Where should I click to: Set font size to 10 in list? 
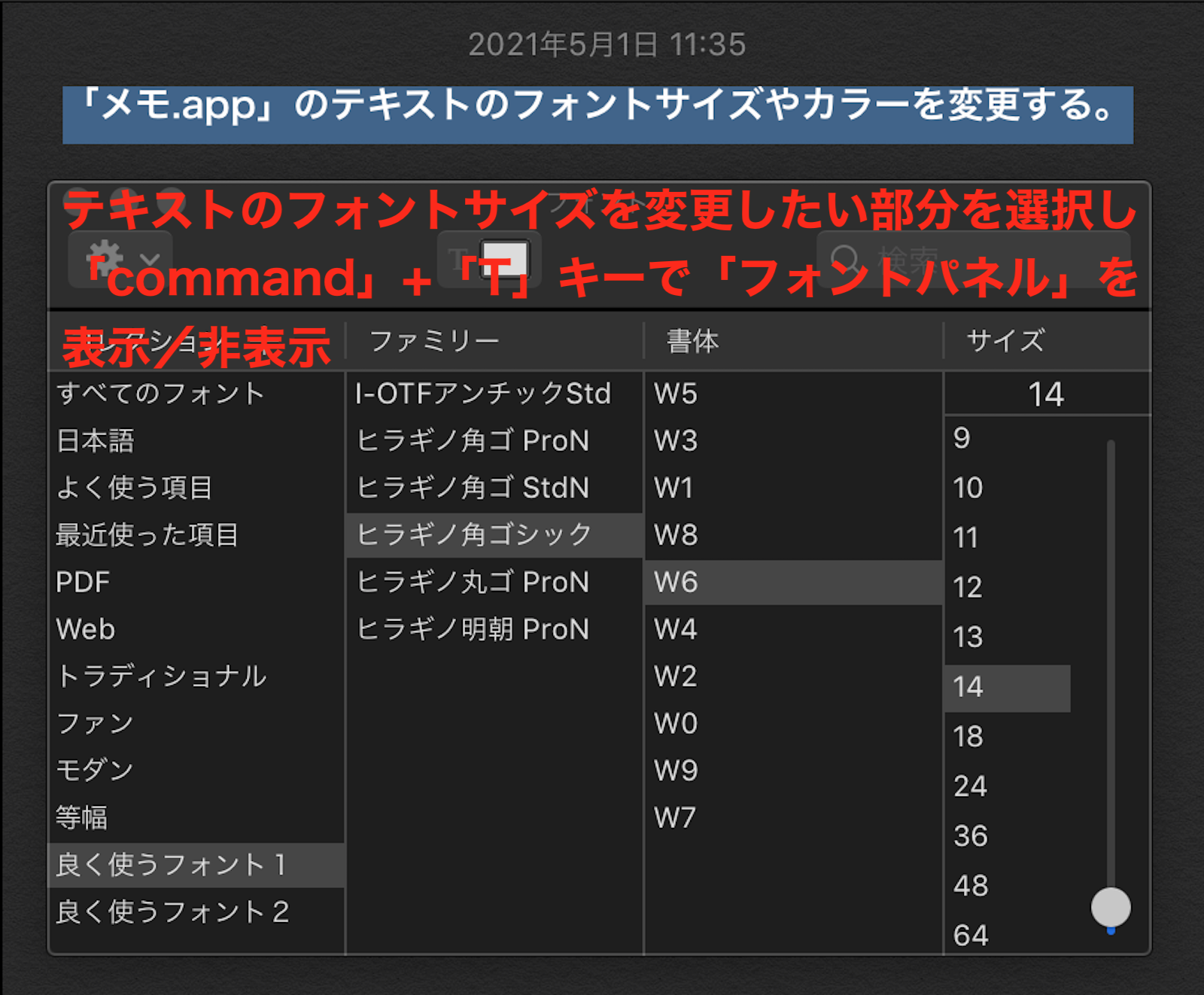pos(1008,488)
